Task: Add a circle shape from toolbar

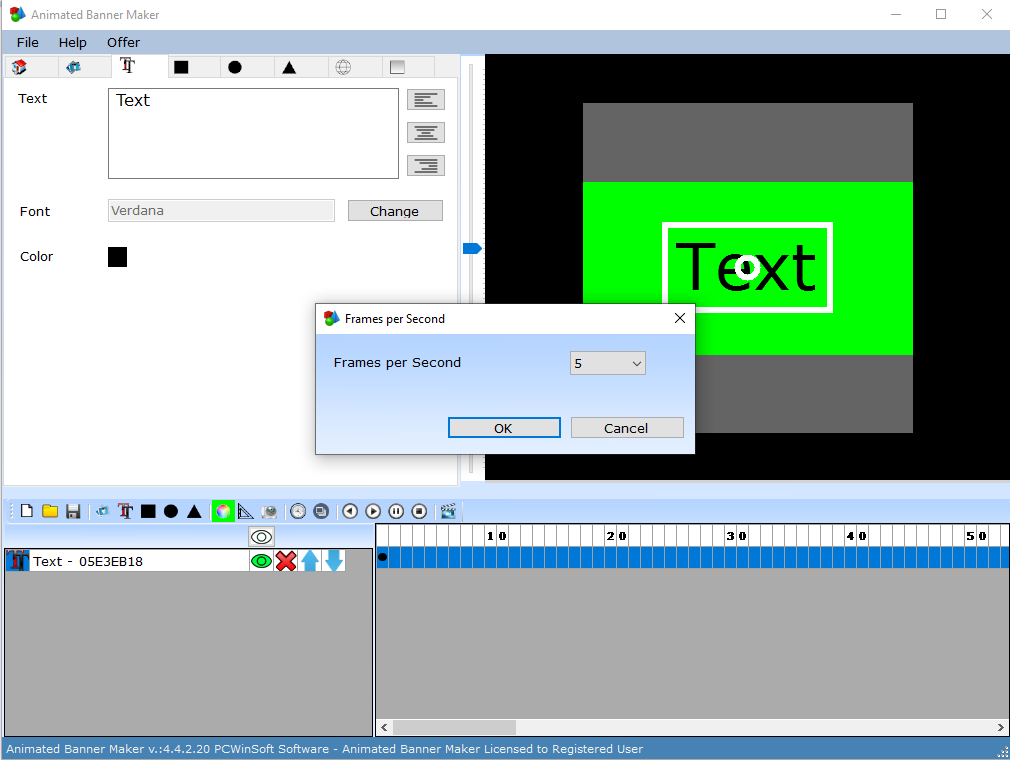Action: point(171,511)
